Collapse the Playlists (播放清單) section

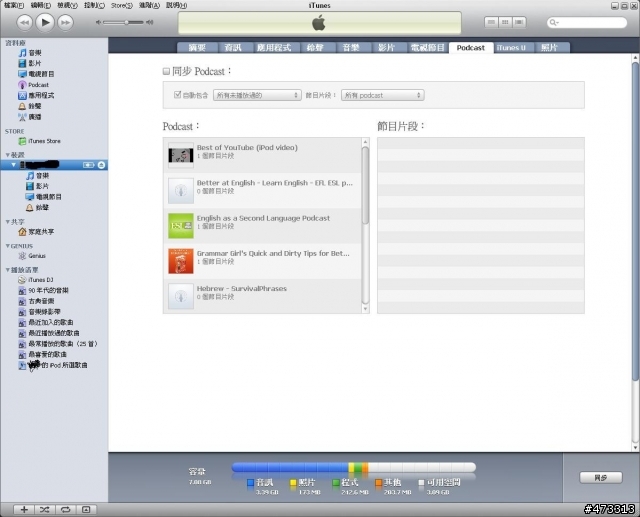(x=7, y=270)
